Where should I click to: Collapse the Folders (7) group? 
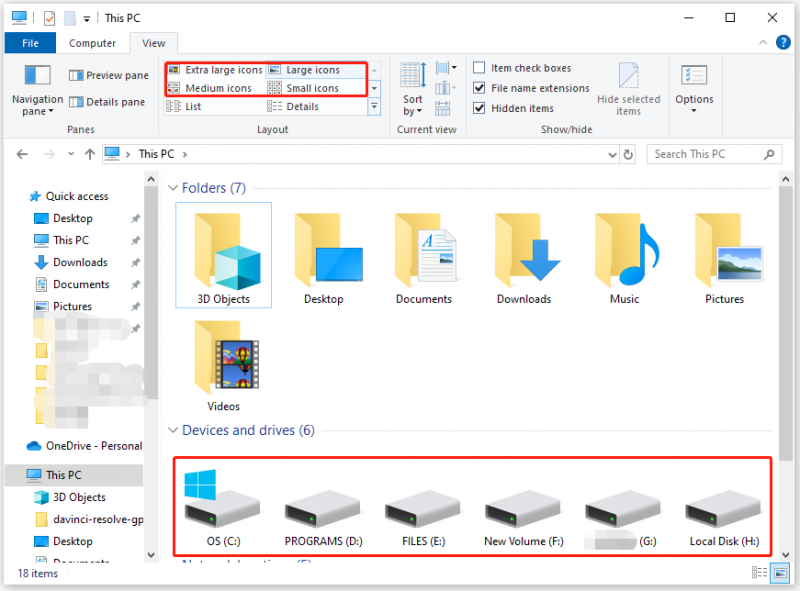(172, 188)
